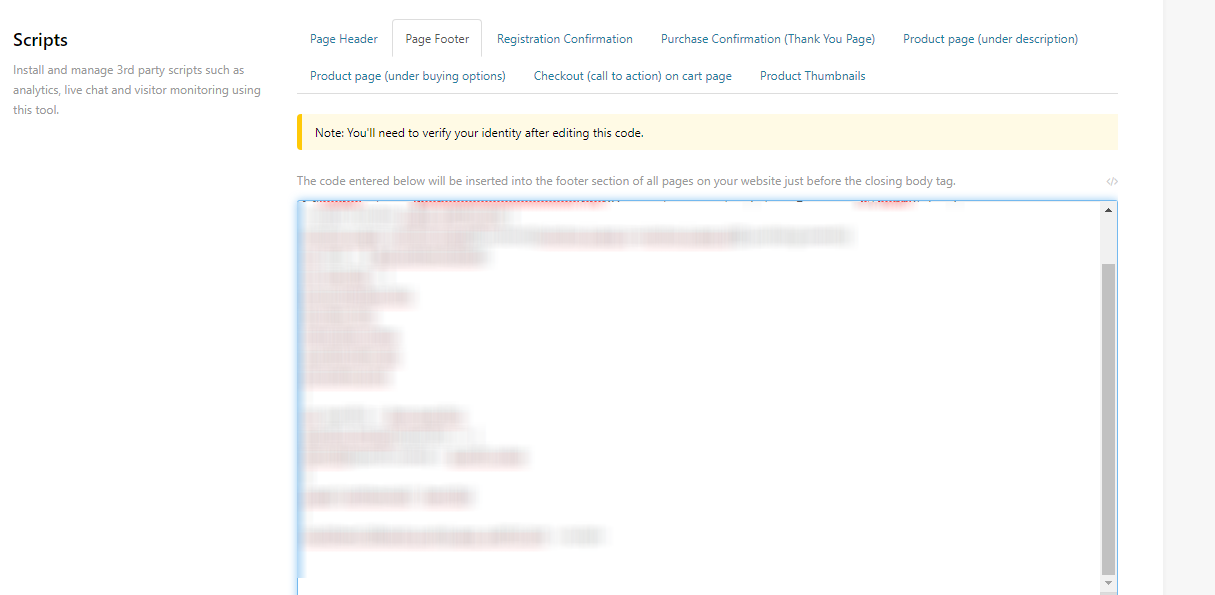Image resolution: width=1215 pixels, height=595 pixels.
Task: Click the identity verification note banner
Action: point(707,132)
